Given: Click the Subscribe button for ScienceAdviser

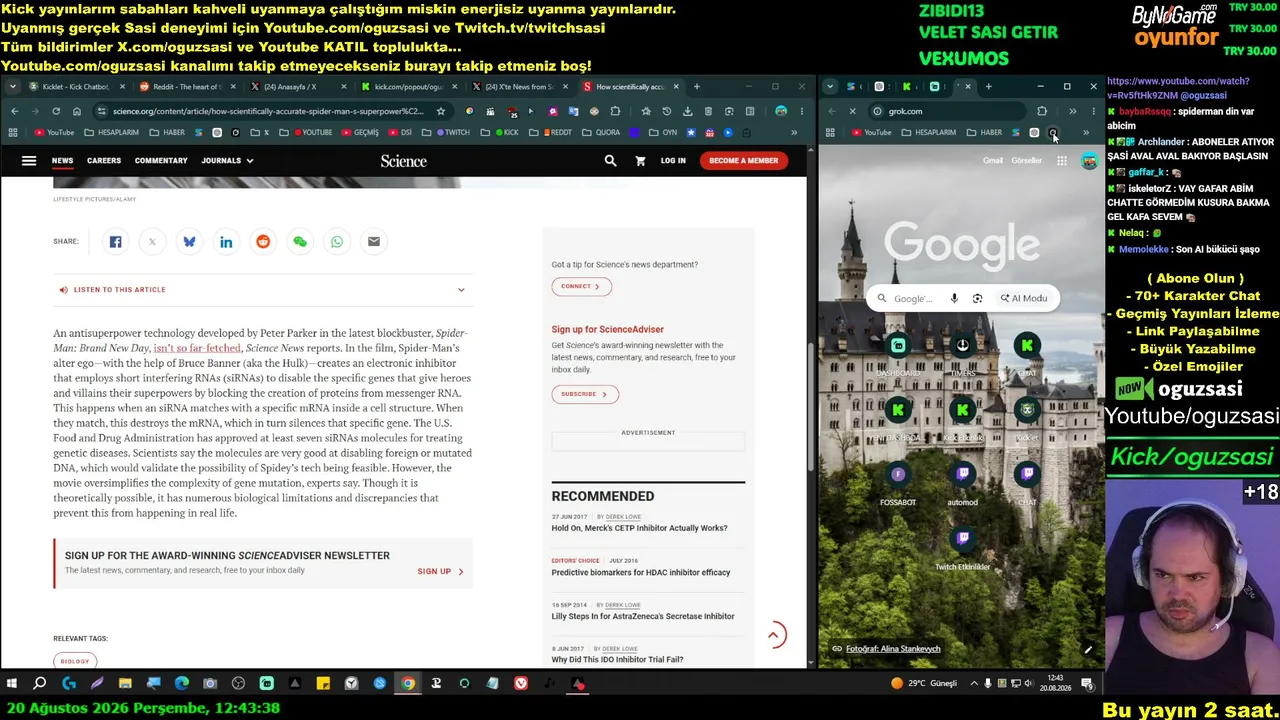Looking at the screenshot, I should pos(585,394).
